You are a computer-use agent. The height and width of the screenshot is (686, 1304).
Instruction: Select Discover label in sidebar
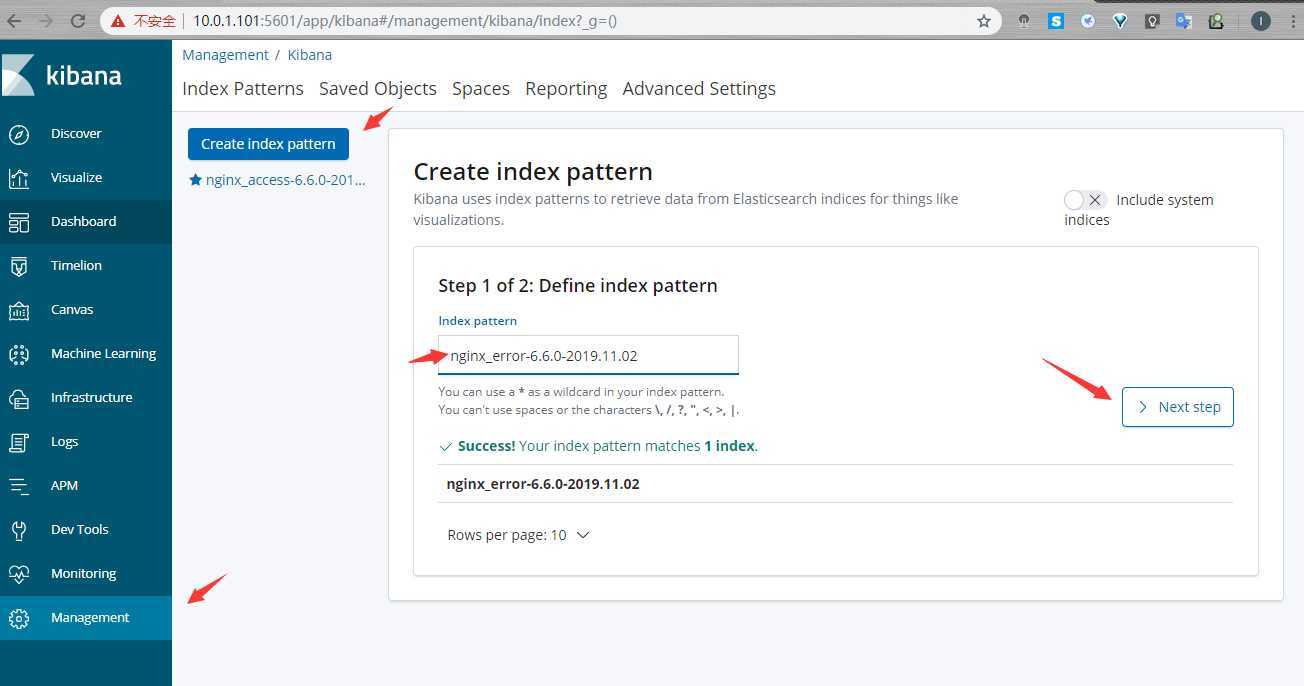(x=76, y=134)
